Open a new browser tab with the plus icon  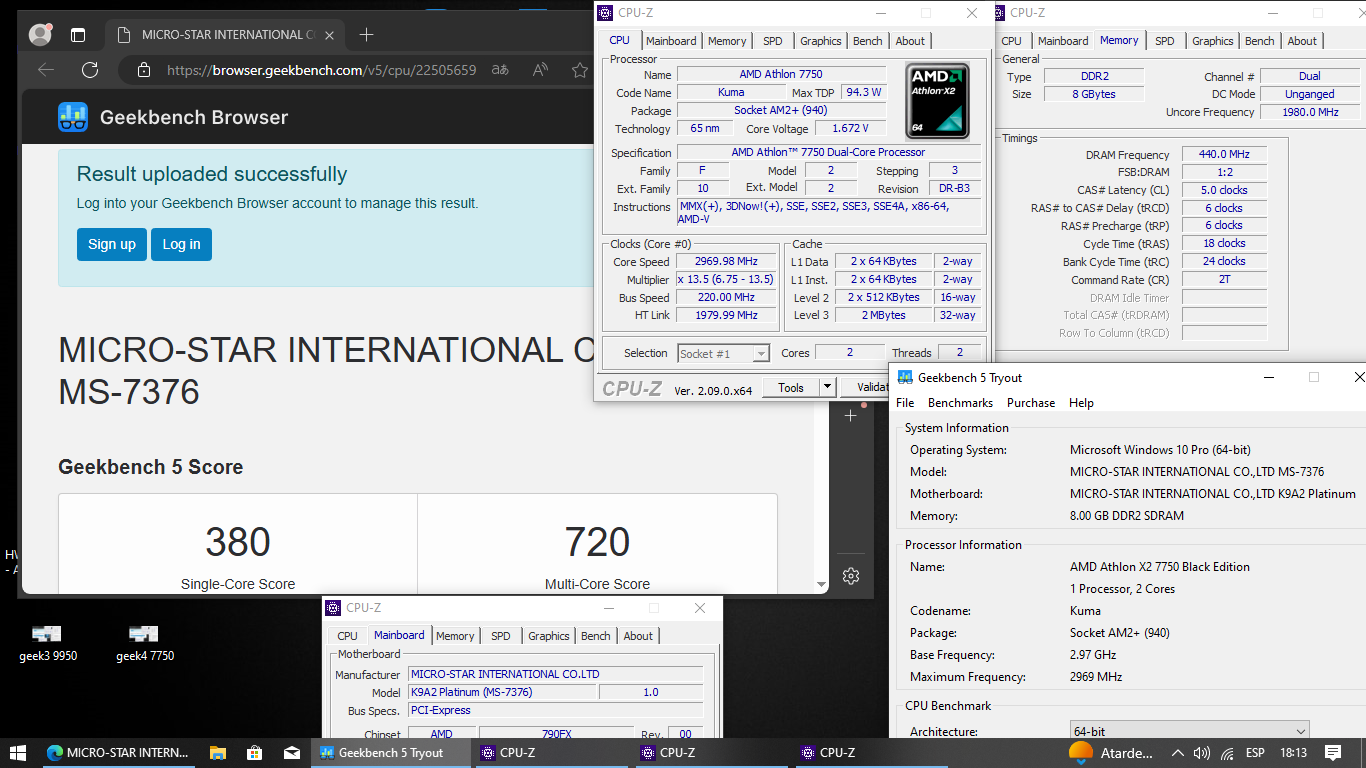tap(366, 35)
